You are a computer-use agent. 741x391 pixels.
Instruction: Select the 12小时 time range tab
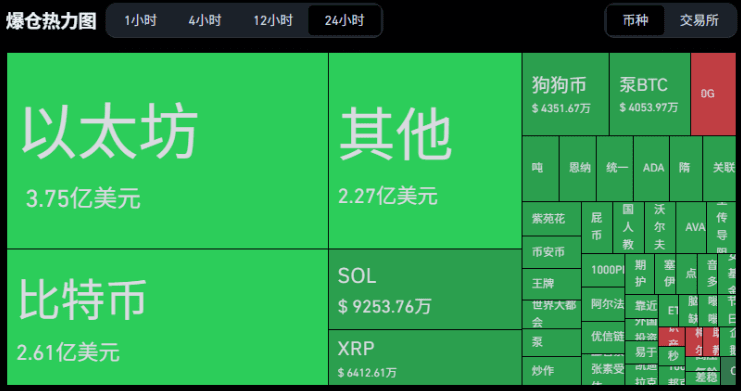pos(273,21)
